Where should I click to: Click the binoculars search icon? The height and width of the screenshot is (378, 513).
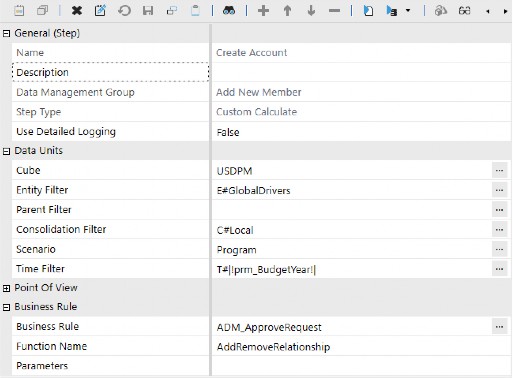(229, 11)
